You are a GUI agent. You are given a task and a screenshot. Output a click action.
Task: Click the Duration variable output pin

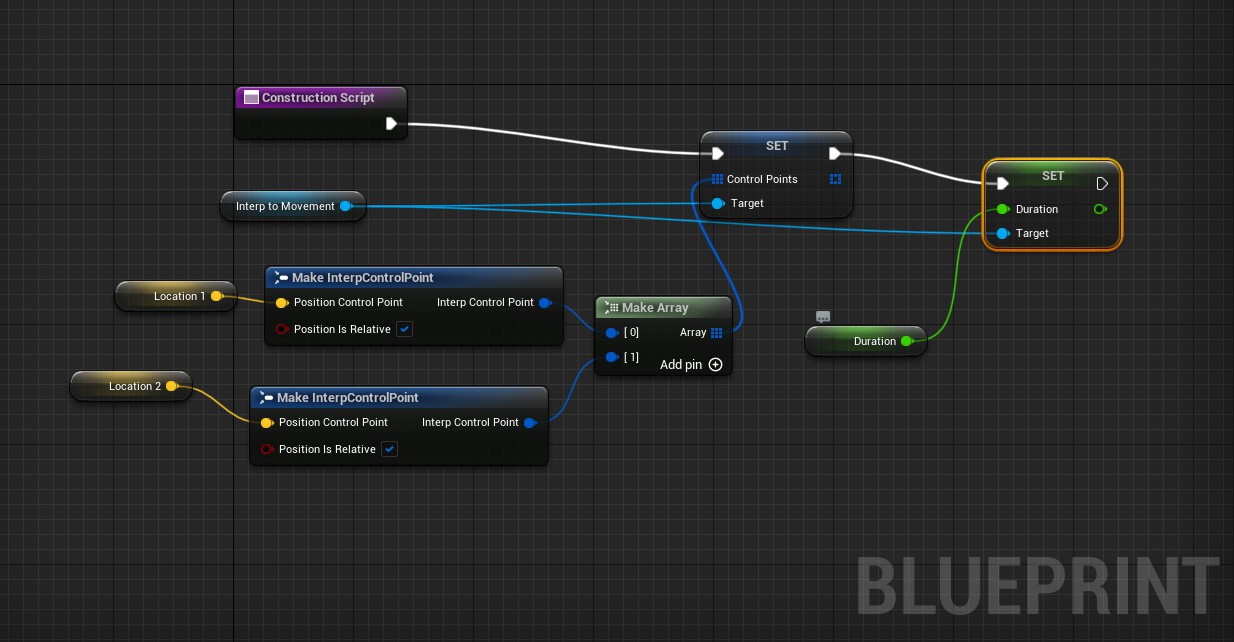tap(906, 341)
